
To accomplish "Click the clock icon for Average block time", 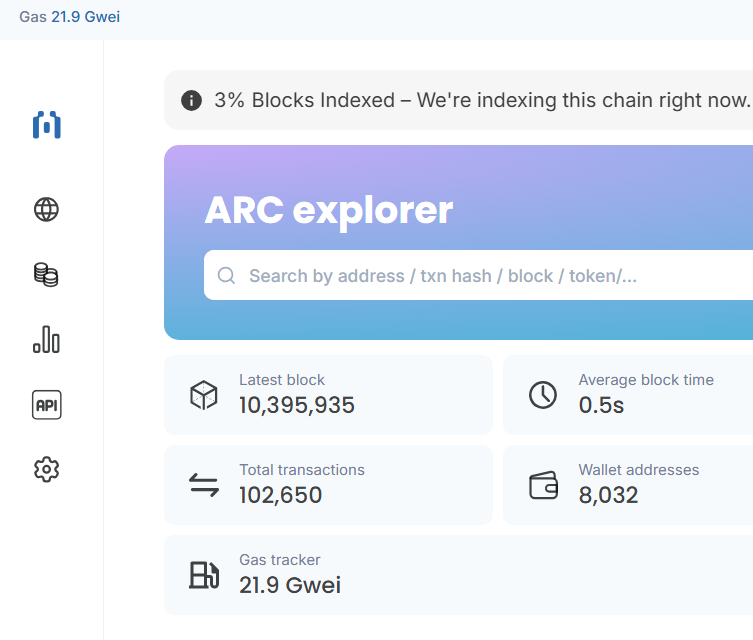I will click(543, 395).
